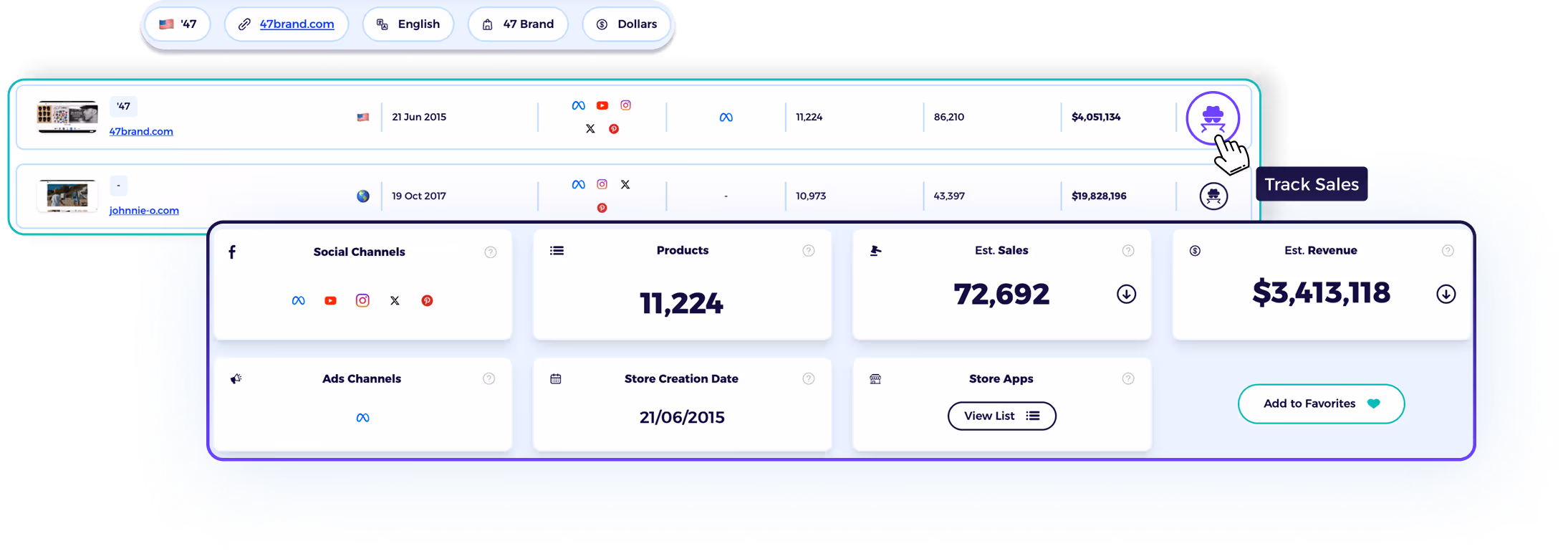Open the 47brand.com link in the first table row
The width and height of the screenshot is (1568, 554).
[x=141, y=131]
